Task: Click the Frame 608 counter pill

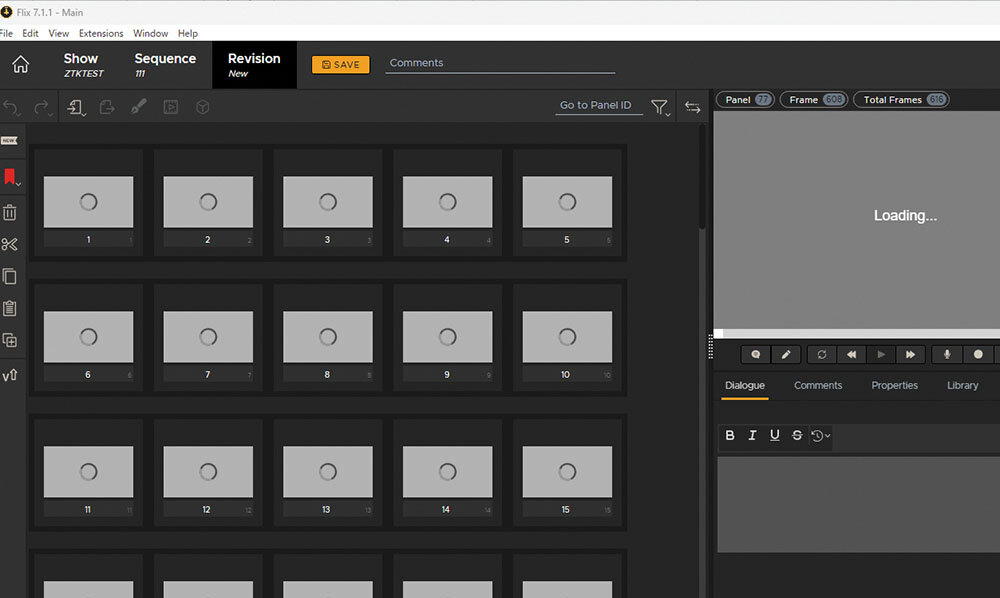Action: pos(814,99)
